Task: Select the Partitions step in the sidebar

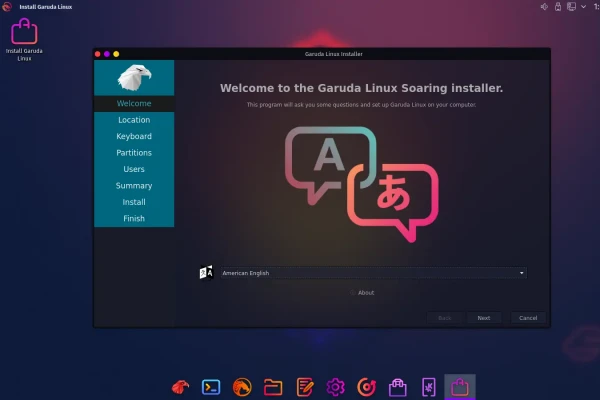Action: click(x=134, y=153)
